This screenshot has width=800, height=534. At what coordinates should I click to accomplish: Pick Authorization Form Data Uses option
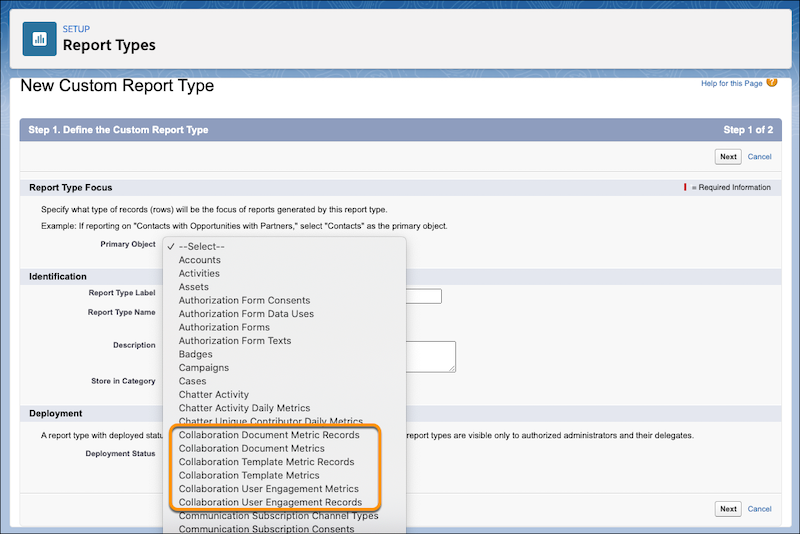284,314
